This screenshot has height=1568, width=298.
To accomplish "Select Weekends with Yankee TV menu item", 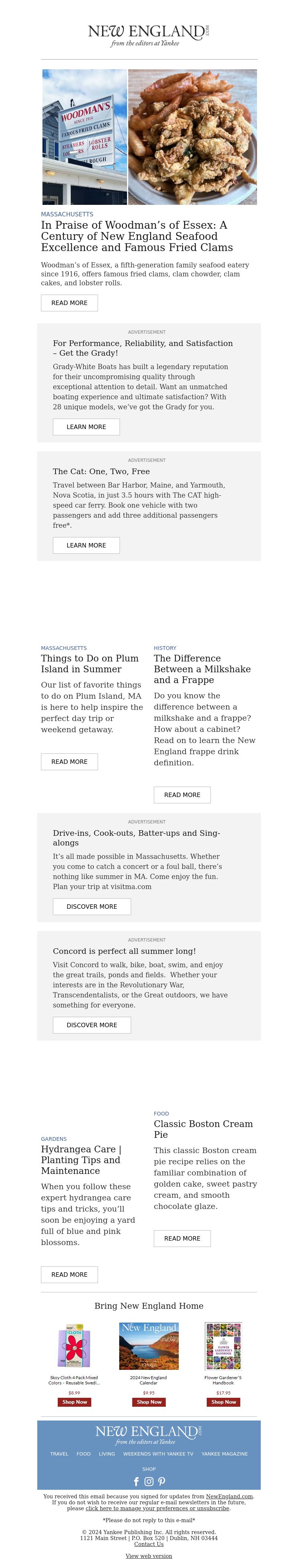I will tap(158, 1454).
